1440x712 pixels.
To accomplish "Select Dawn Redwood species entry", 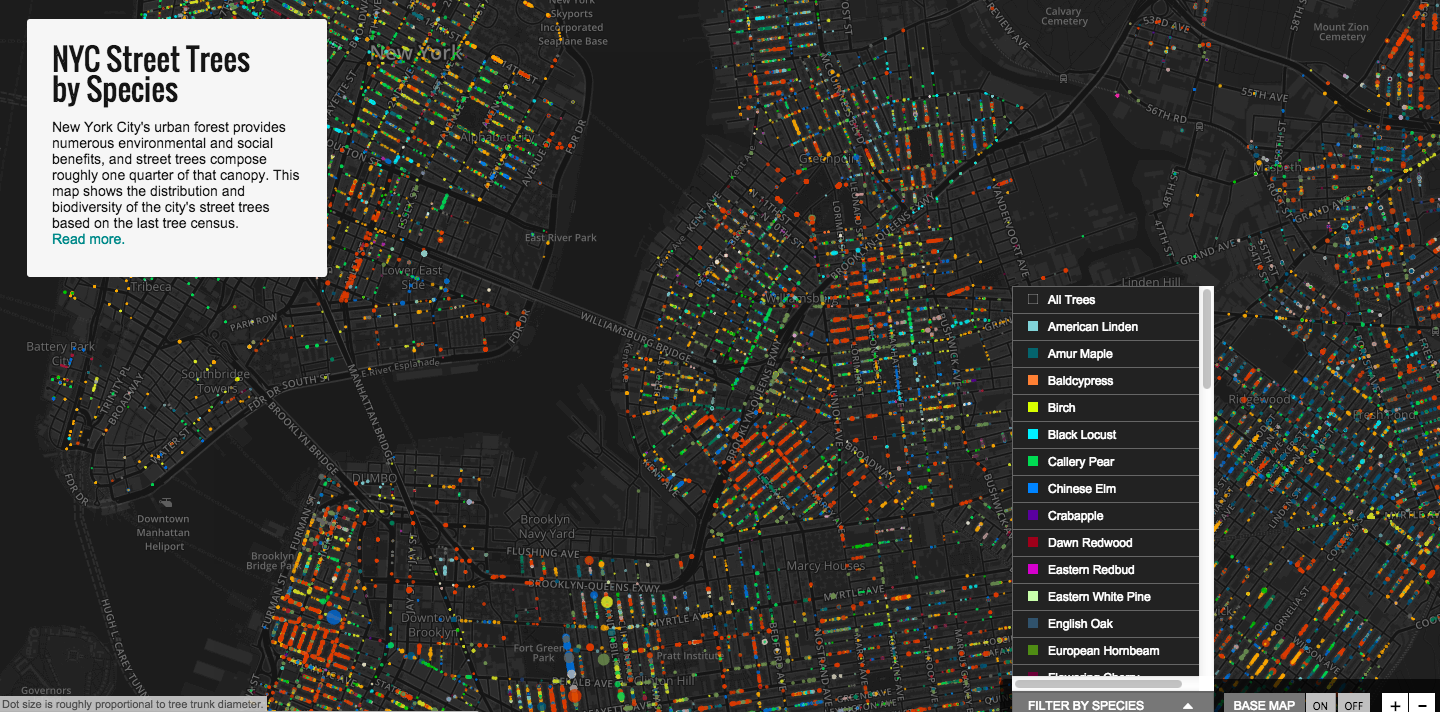I will [x=1089, y=543].
